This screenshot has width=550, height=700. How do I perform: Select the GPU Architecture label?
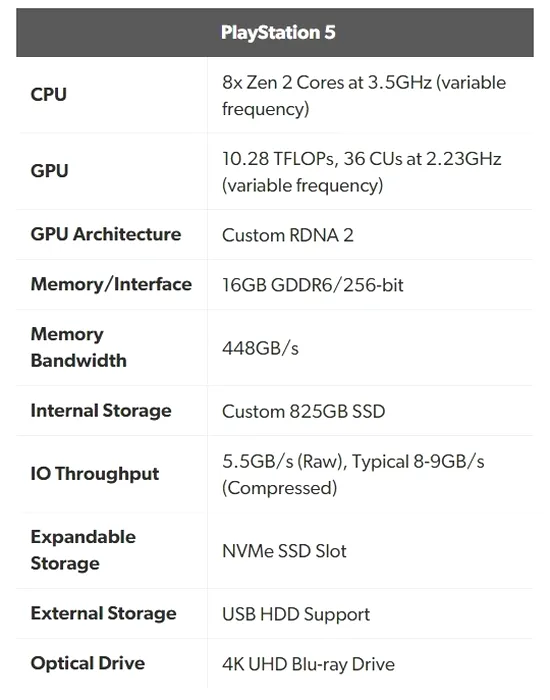coord(106,234)
